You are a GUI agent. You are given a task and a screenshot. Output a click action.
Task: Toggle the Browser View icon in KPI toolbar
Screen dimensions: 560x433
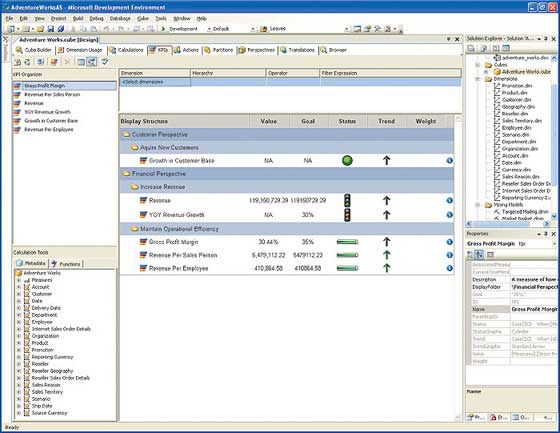point(92,62)
